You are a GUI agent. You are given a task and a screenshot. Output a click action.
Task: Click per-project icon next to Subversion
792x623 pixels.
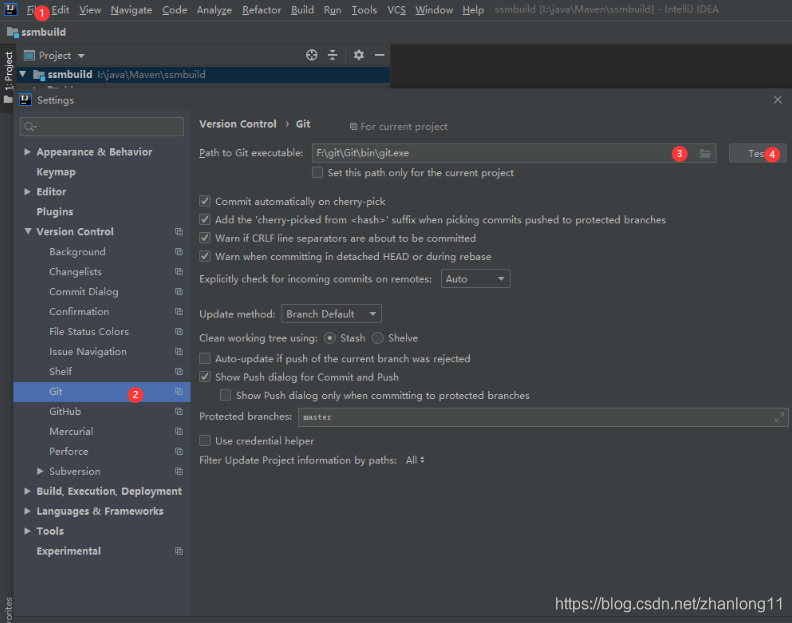click(x=179, y=471)
